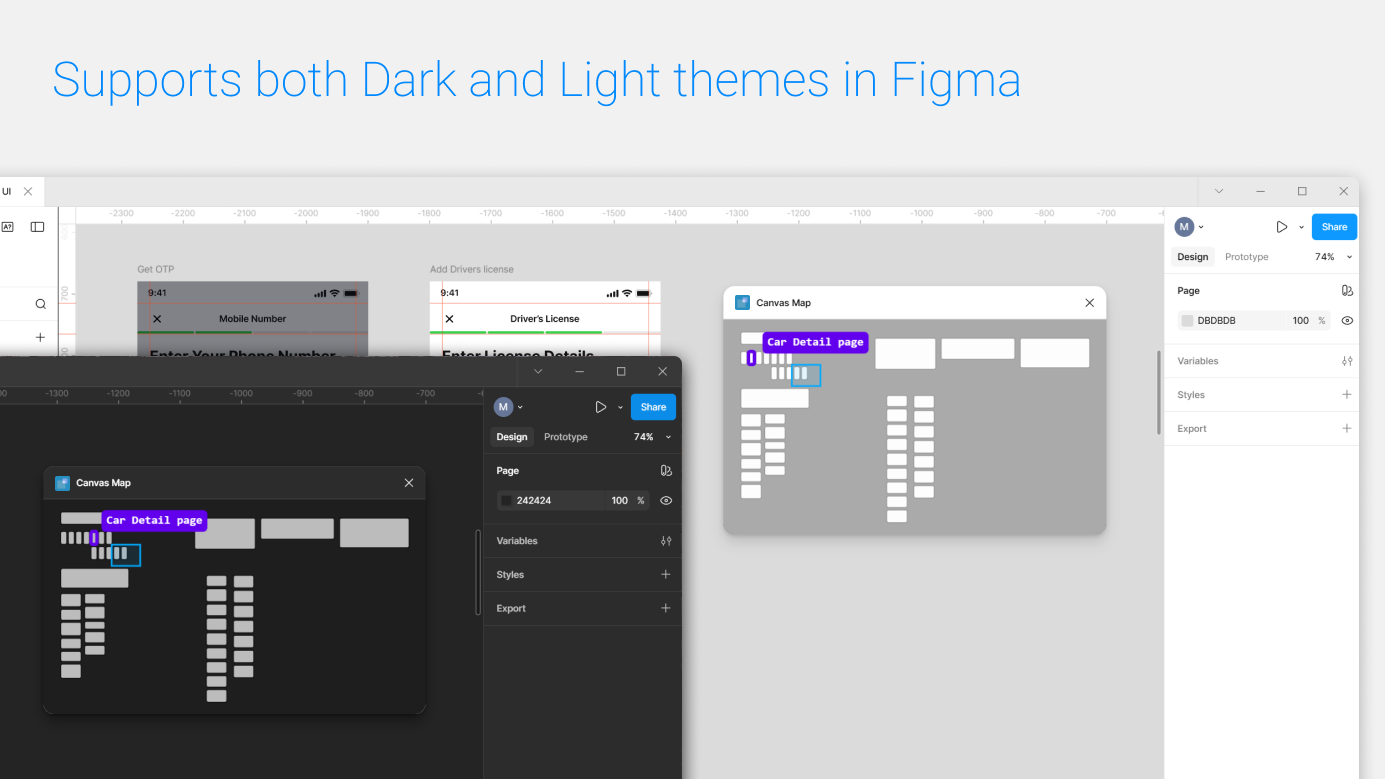Open the DBDBDB page color swatch
Image resolution: width=1385 pixels, height=779 pixels.
[x=1187, y=321]
